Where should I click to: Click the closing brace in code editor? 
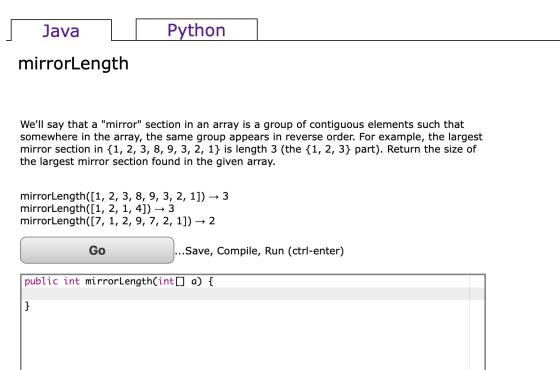[27, 306]
